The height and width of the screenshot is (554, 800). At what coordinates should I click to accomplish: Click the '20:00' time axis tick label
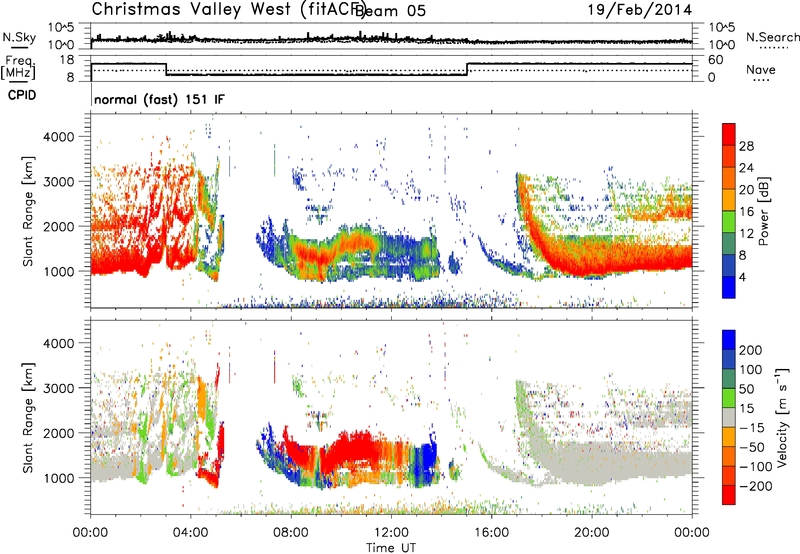coord(592,533)
